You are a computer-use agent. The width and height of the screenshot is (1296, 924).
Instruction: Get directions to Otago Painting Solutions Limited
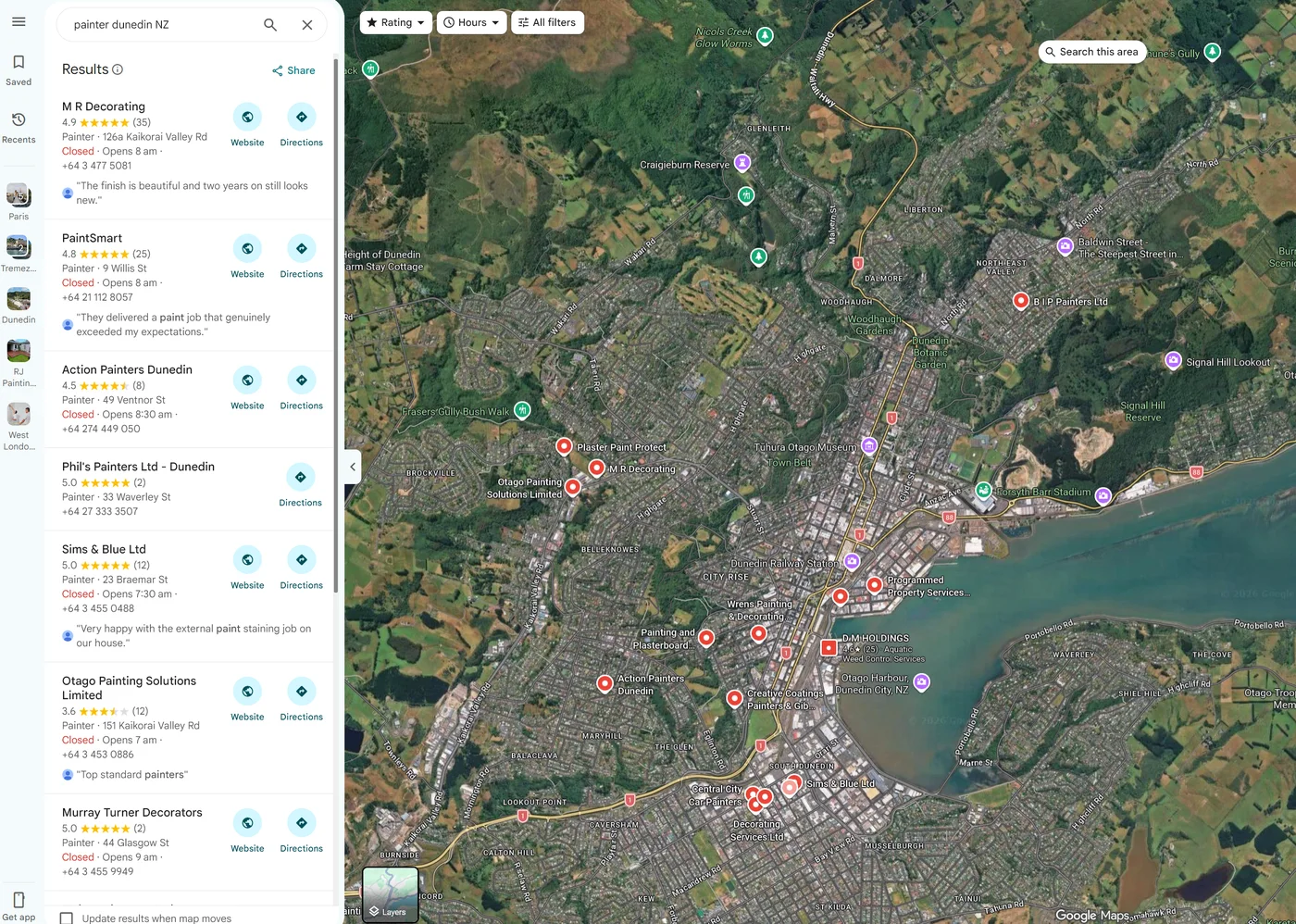coord(301,691)
